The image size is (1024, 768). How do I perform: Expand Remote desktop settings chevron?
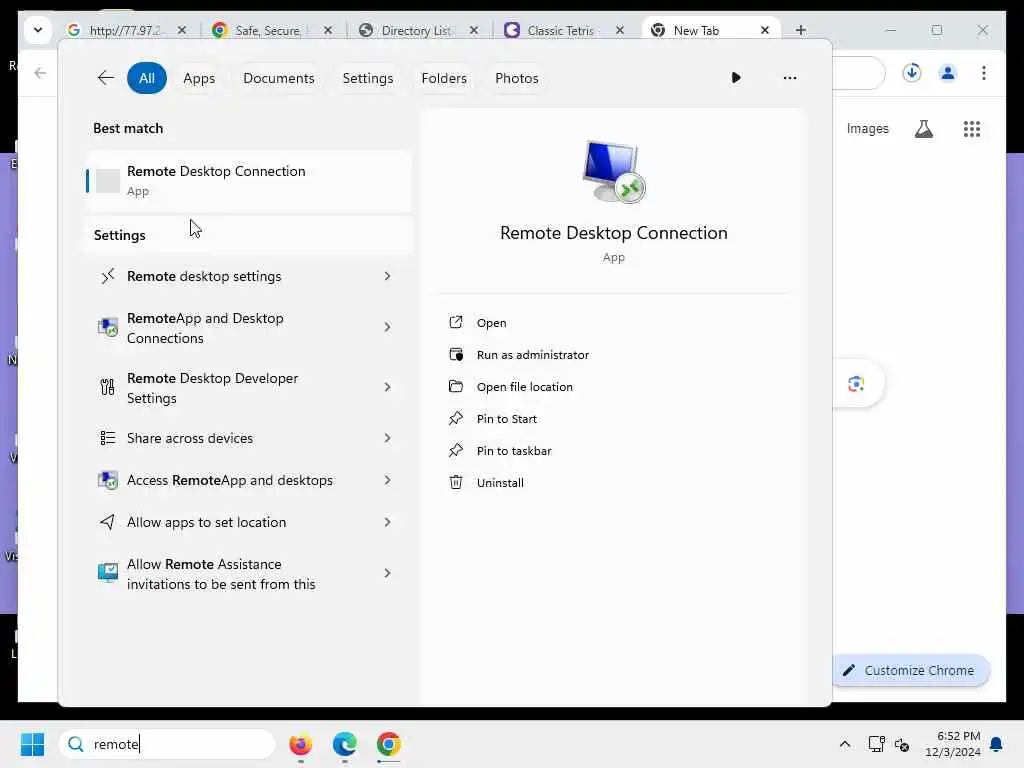(x=387, y=276)
